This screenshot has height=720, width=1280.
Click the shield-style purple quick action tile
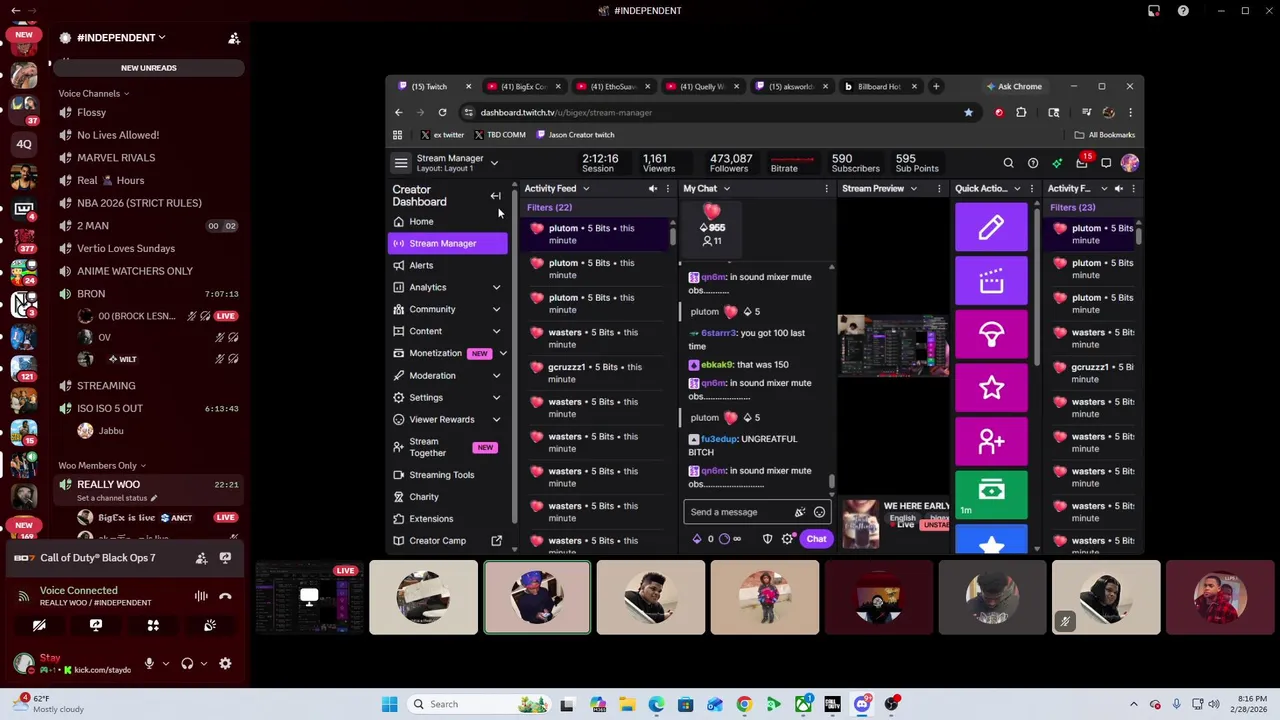[991, 335]
